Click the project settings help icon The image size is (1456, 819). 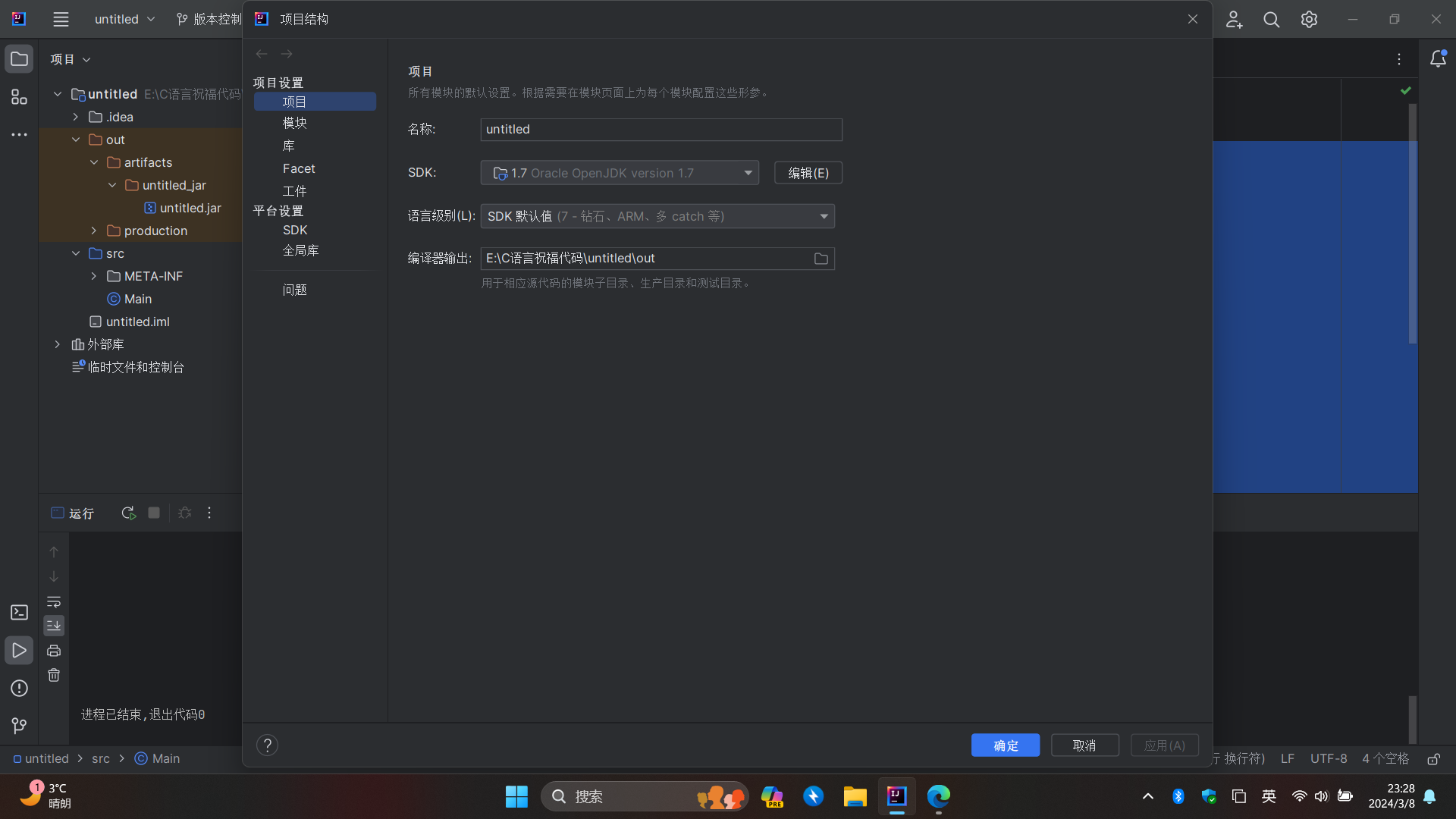[267, 745]
